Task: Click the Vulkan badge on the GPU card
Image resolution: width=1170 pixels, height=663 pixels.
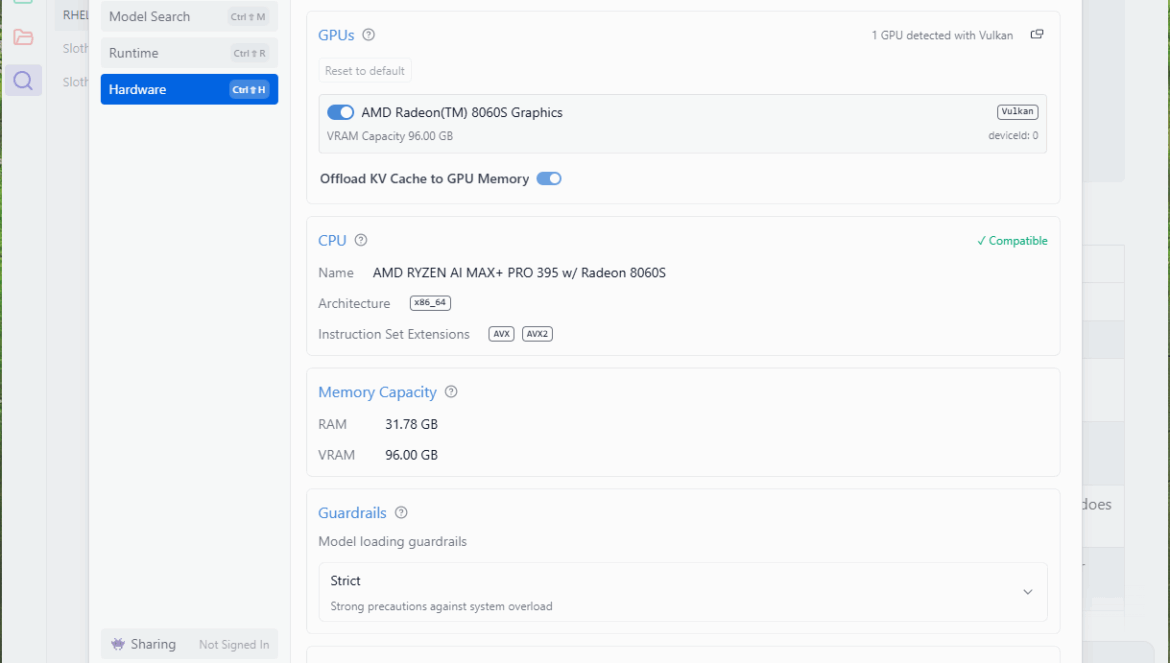Action: (1017, 112)
